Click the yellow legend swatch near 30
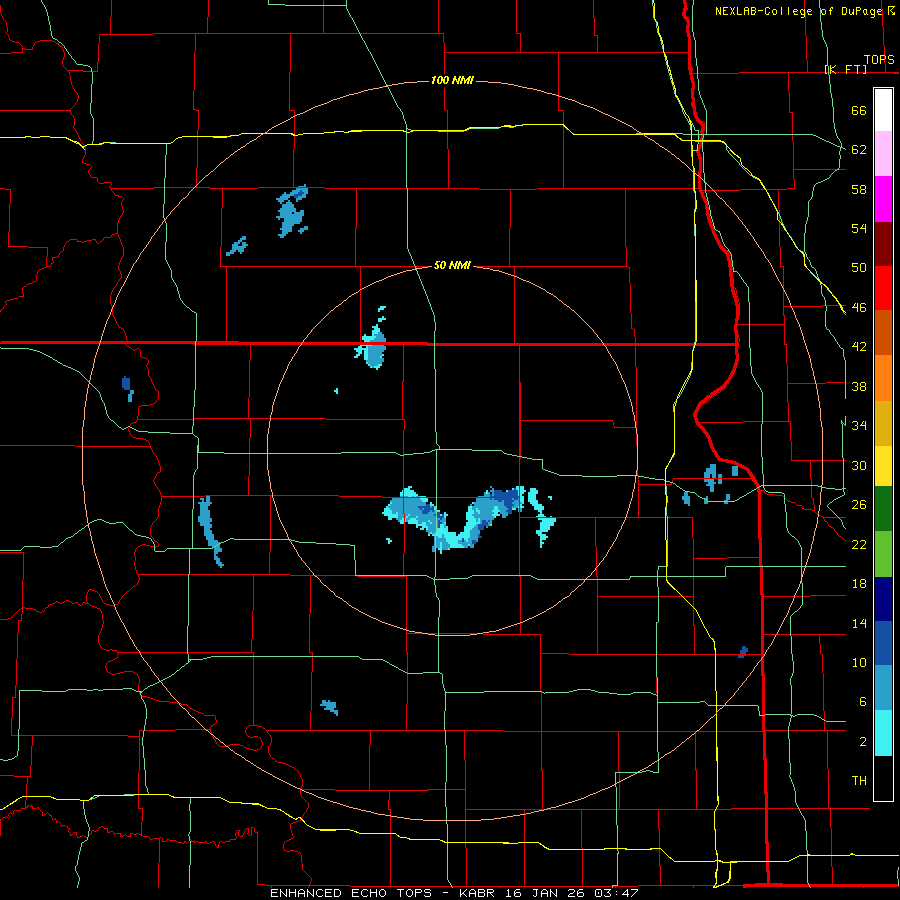This screenshot has width=900, height=900. (x=883, y=466)
